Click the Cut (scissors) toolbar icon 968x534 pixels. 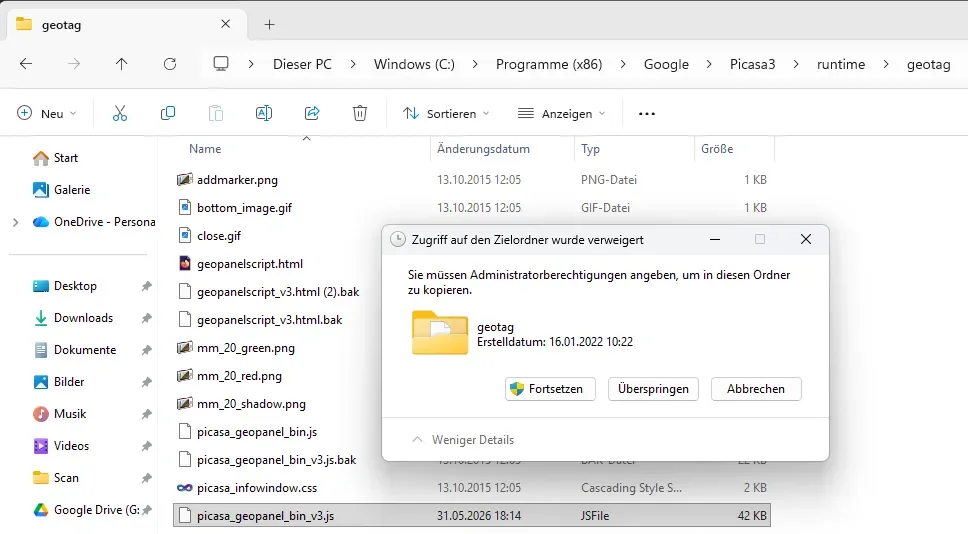[120, 114]
